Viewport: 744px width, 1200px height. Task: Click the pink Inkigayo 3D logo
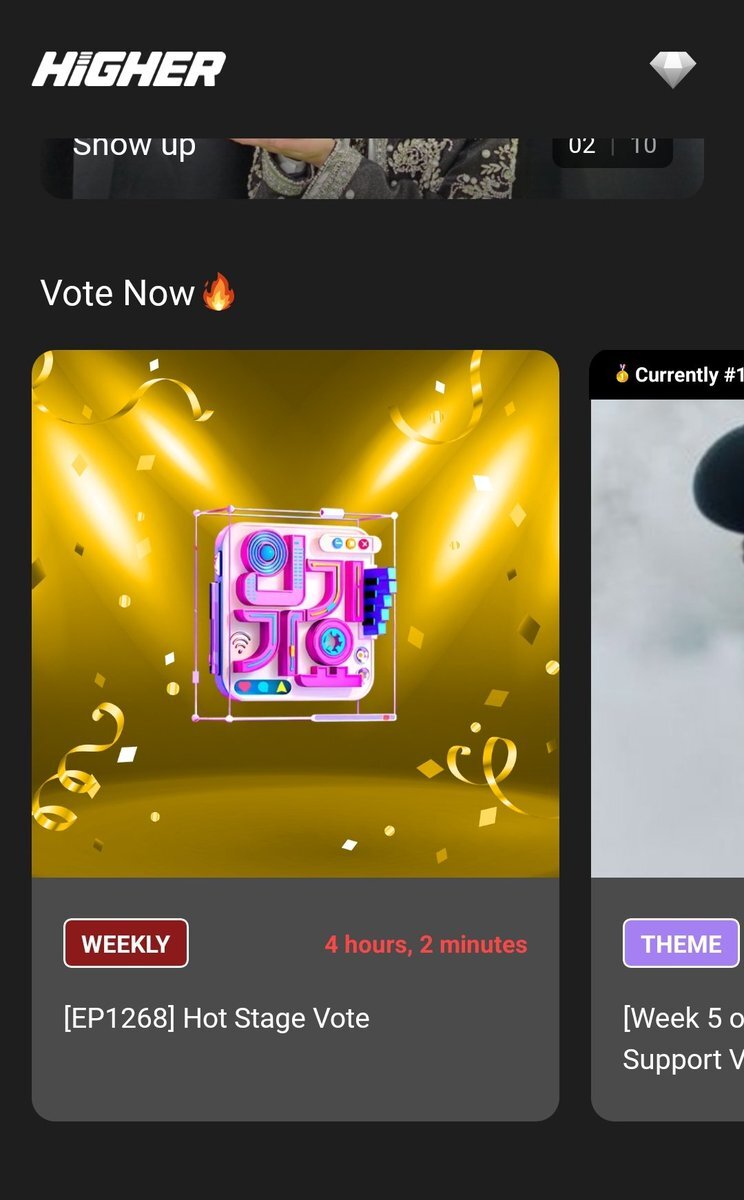pos(295,615)
